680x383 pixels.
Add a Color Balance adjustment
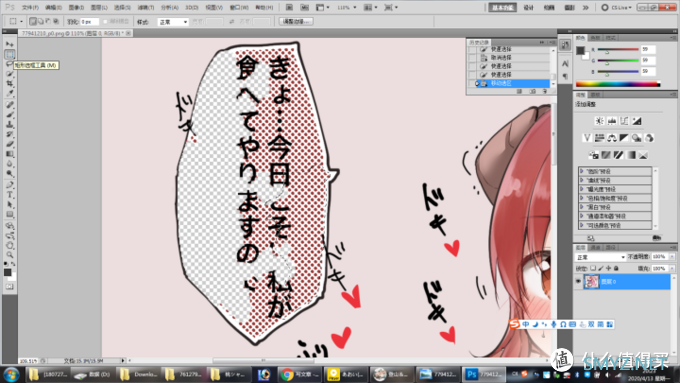[612, 138]
